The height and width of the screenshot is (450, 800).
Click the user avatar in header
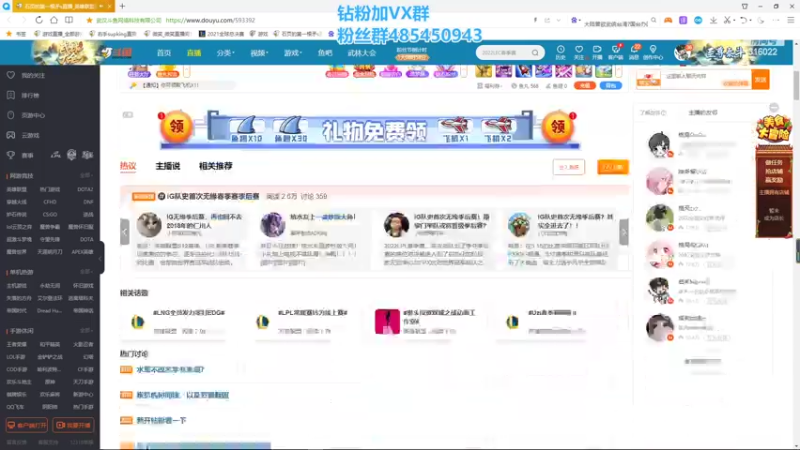pyautogui.click(x=683, y=52)
